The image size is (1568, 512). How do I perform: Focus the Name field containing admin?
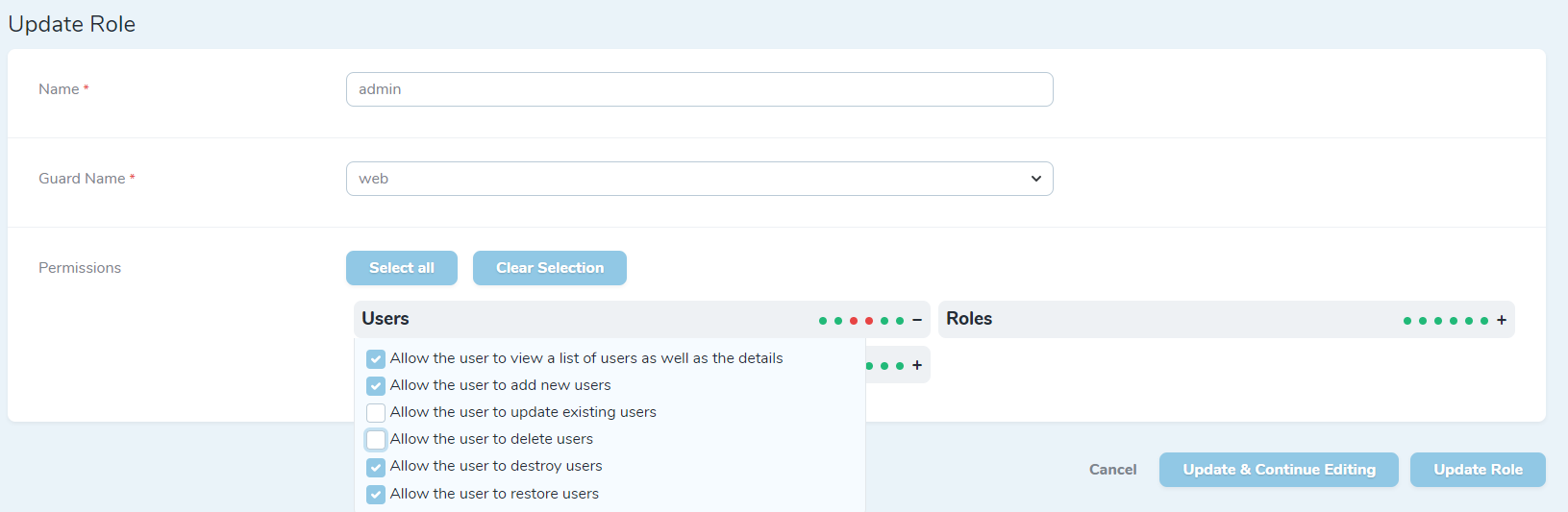point(699,89)
